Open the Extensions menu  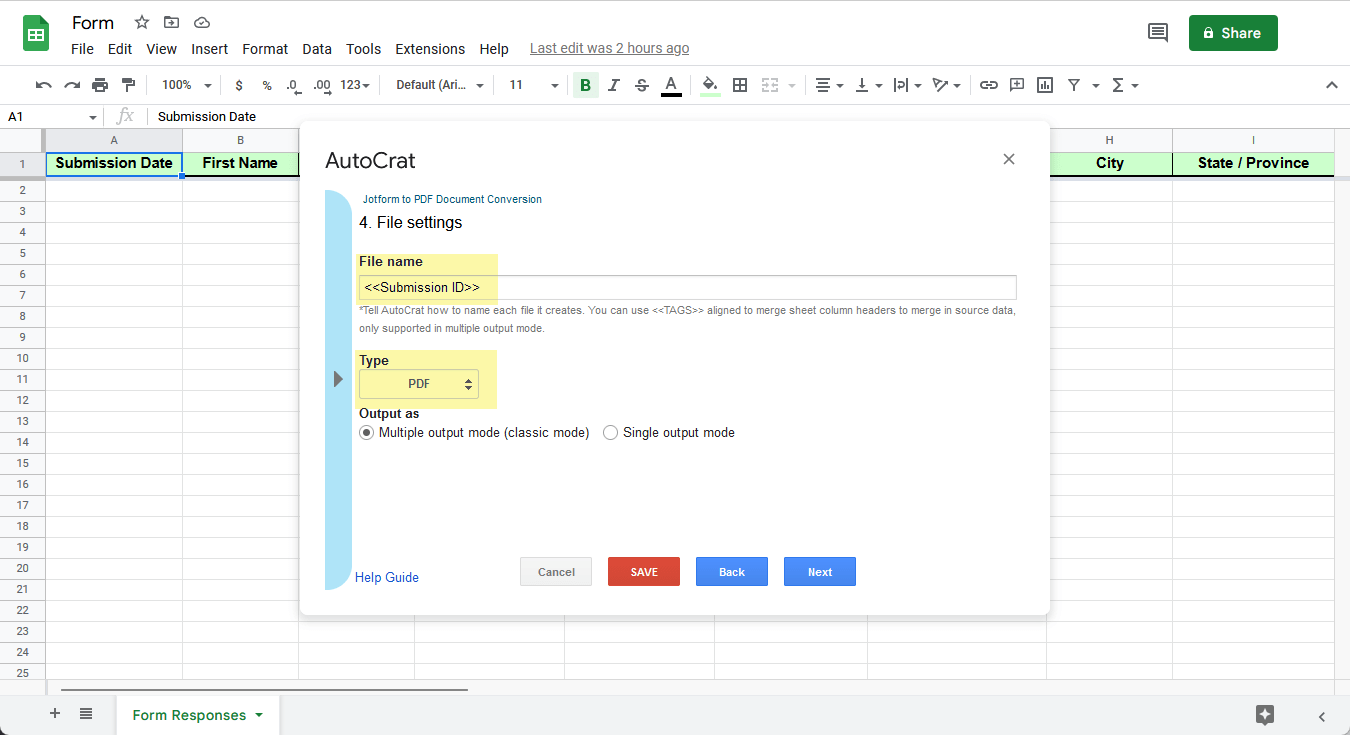coord(430,49)
